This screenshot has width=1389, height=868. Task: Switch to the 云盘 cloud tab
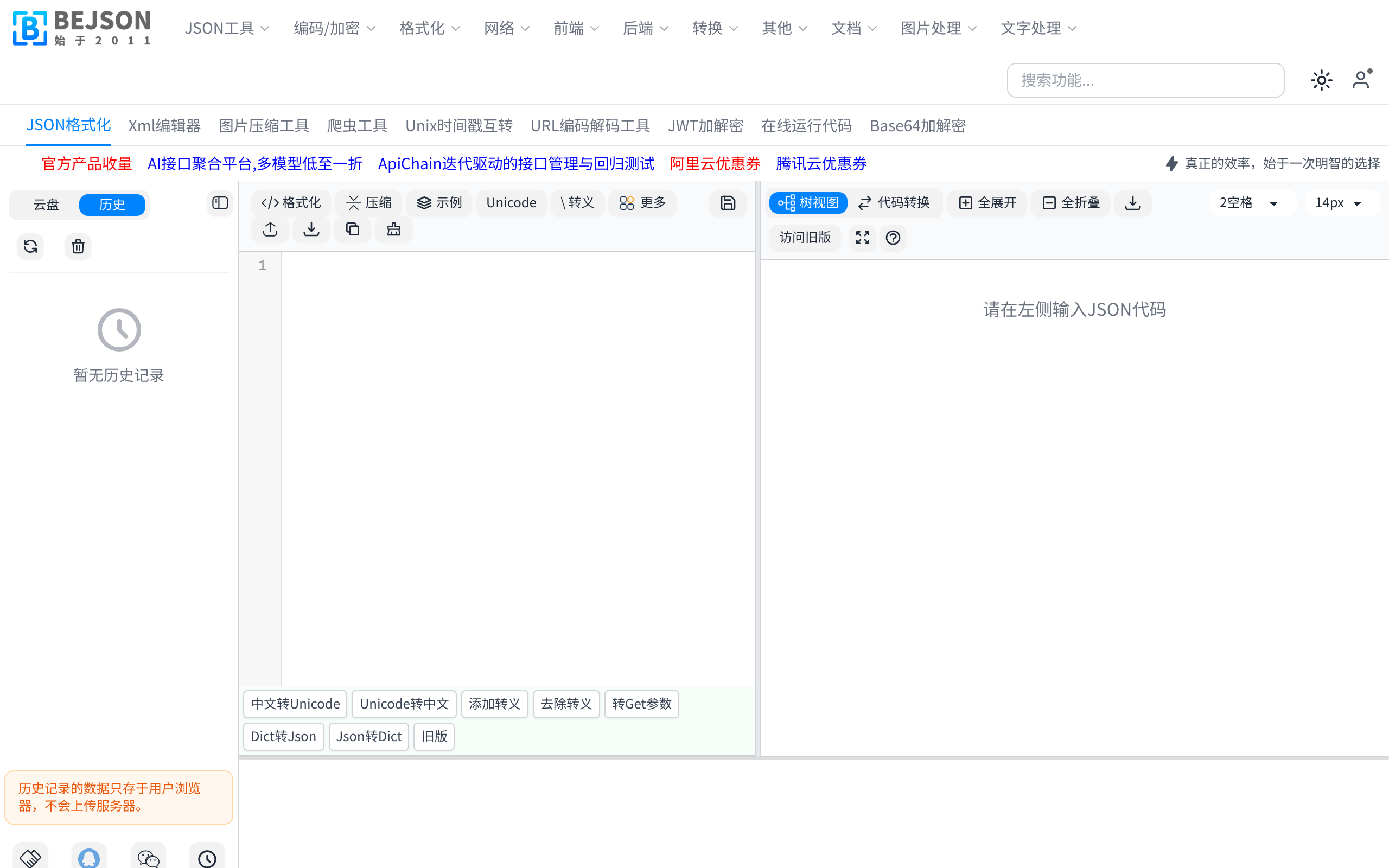(46, 205)
